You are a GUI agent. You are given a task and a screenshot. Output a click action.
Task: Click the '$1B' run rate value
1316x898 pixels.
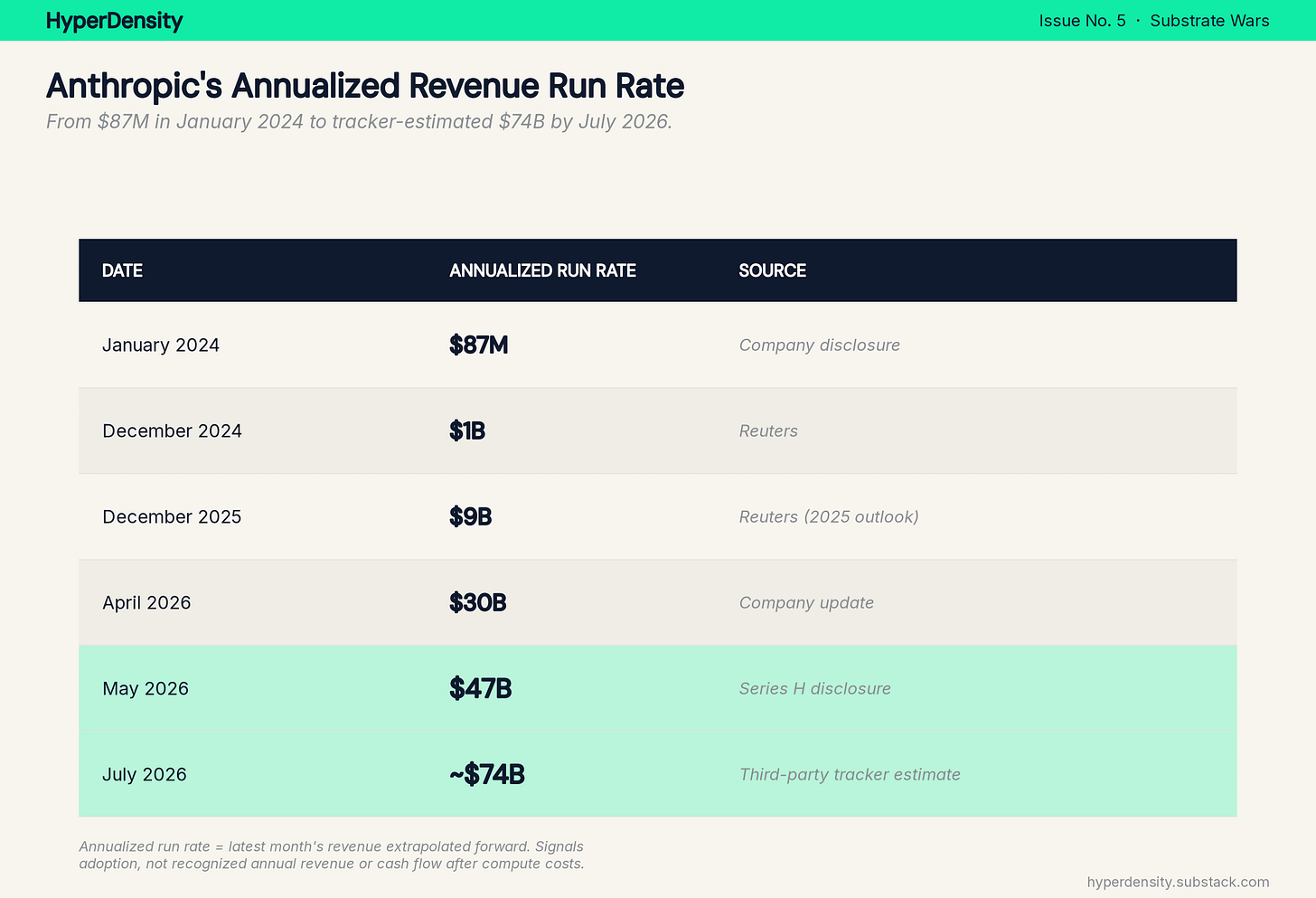[467, 430]
